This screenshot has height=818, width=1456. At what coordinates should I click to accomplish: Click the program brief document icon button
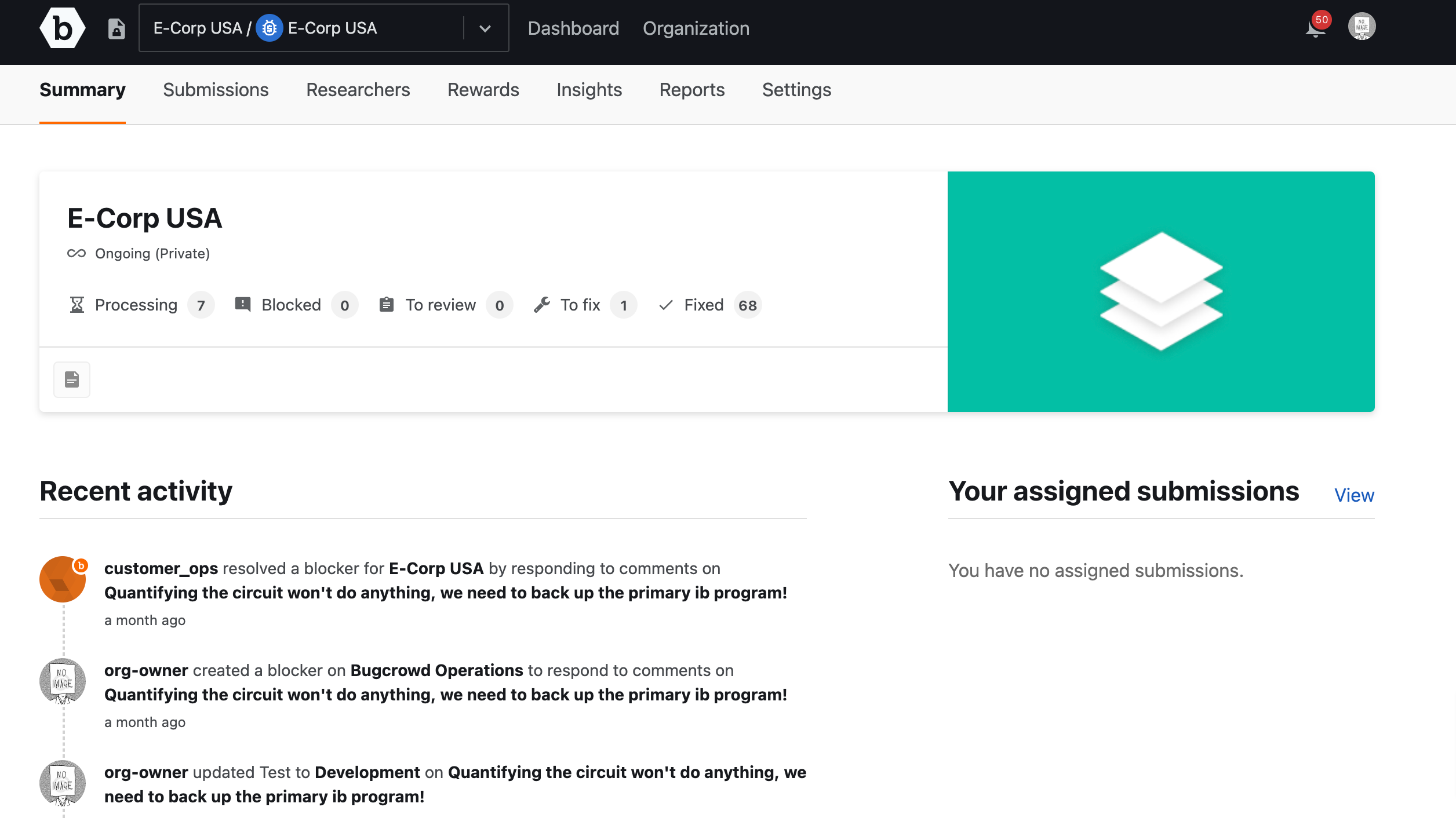[72, 379]
